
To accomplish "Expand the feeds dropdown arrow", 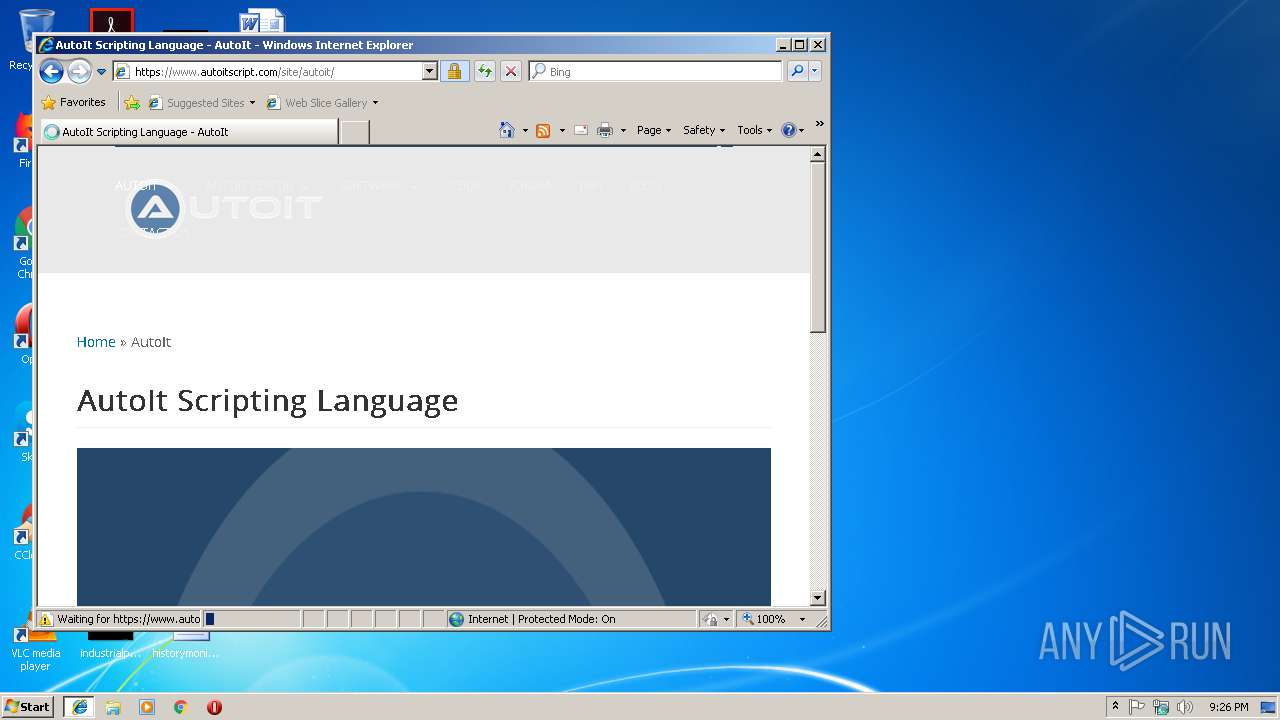I will click(562, 130).
